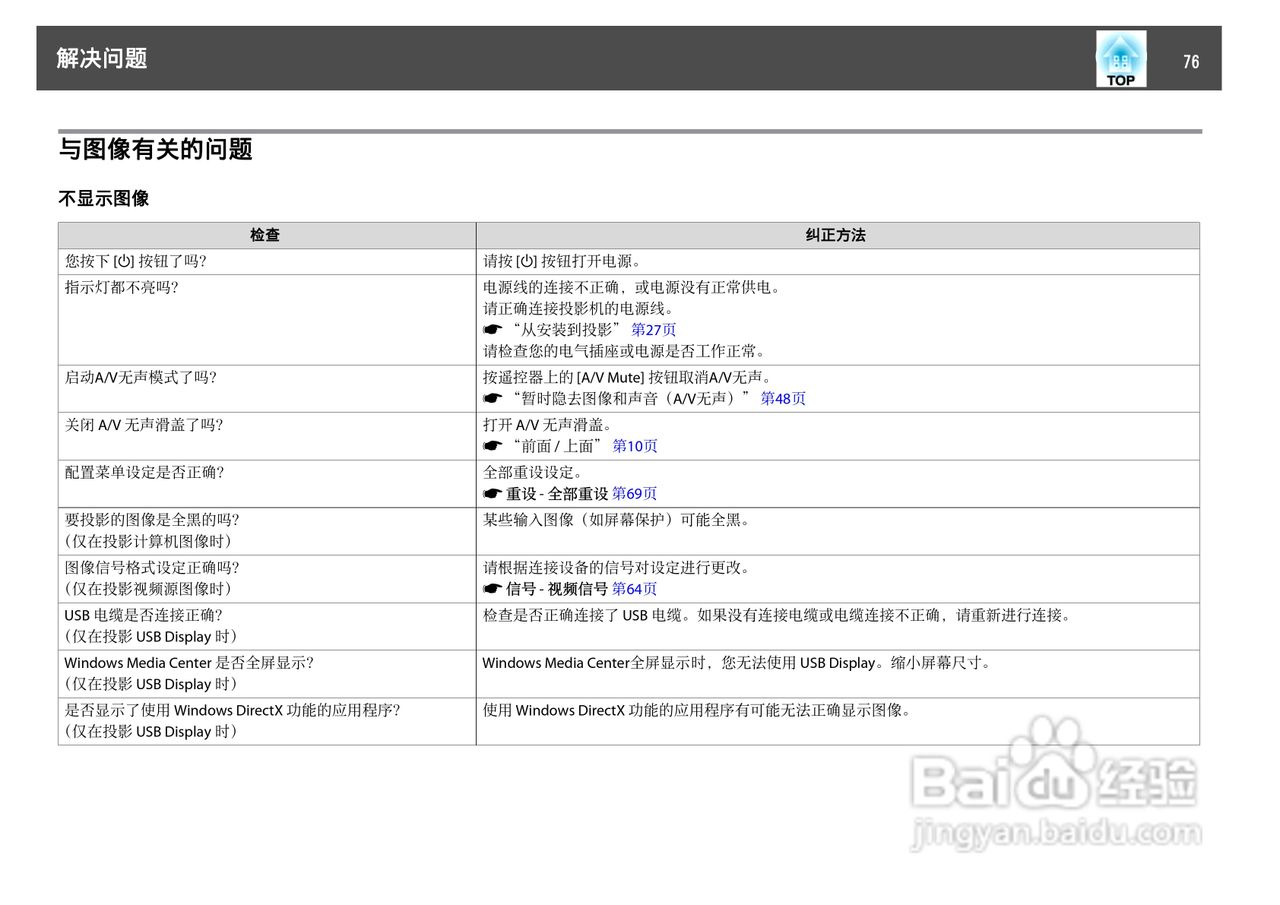
Task: Click cell 要投影的图像是全黑的吗?
Action: click(267, 531)
